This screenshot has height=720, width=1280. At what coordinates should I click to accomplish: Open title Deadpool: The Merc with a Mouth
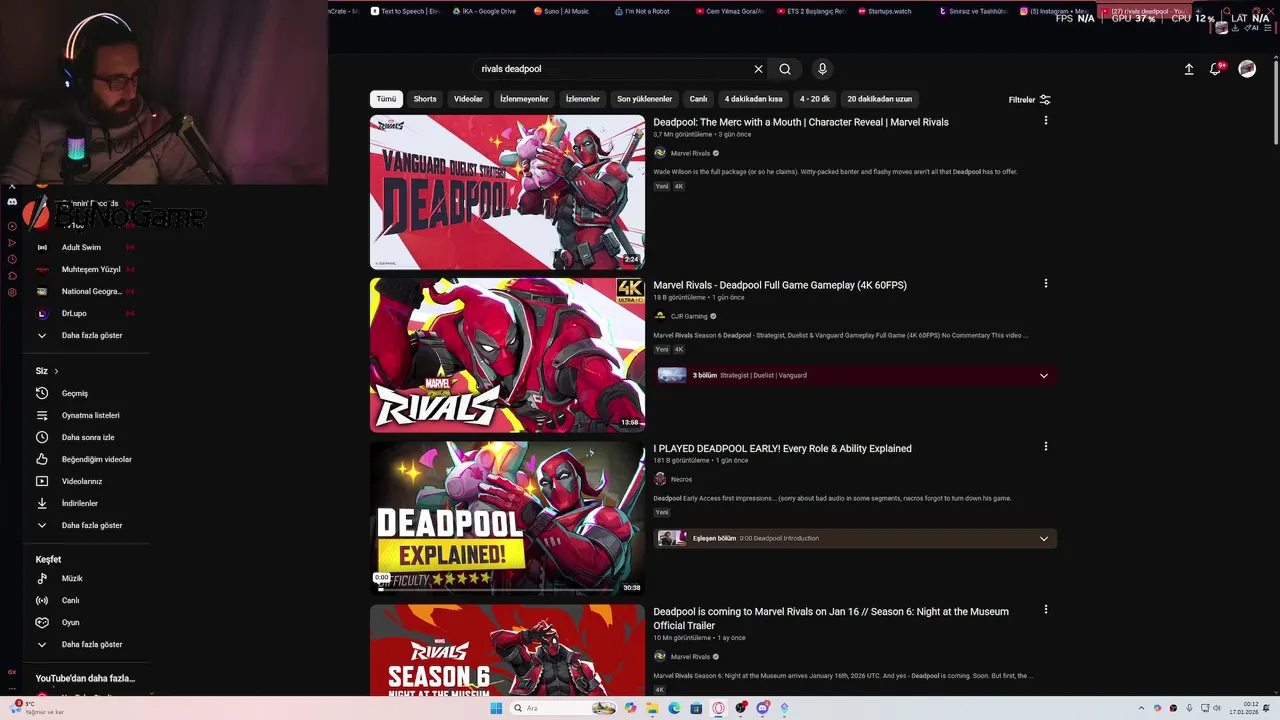tap(801, 122)
